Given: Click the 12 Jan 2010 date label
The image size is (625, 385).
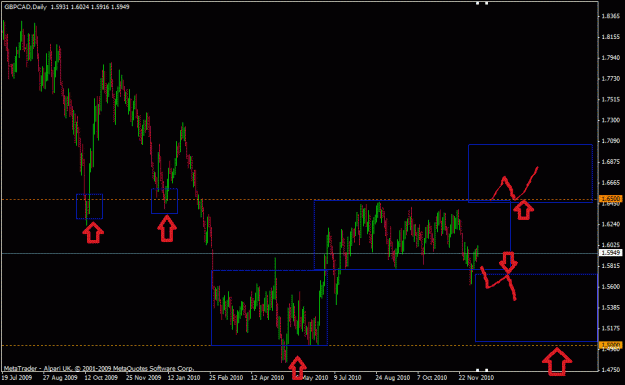Looking at the screenshot, I should (x=184, y=377).
